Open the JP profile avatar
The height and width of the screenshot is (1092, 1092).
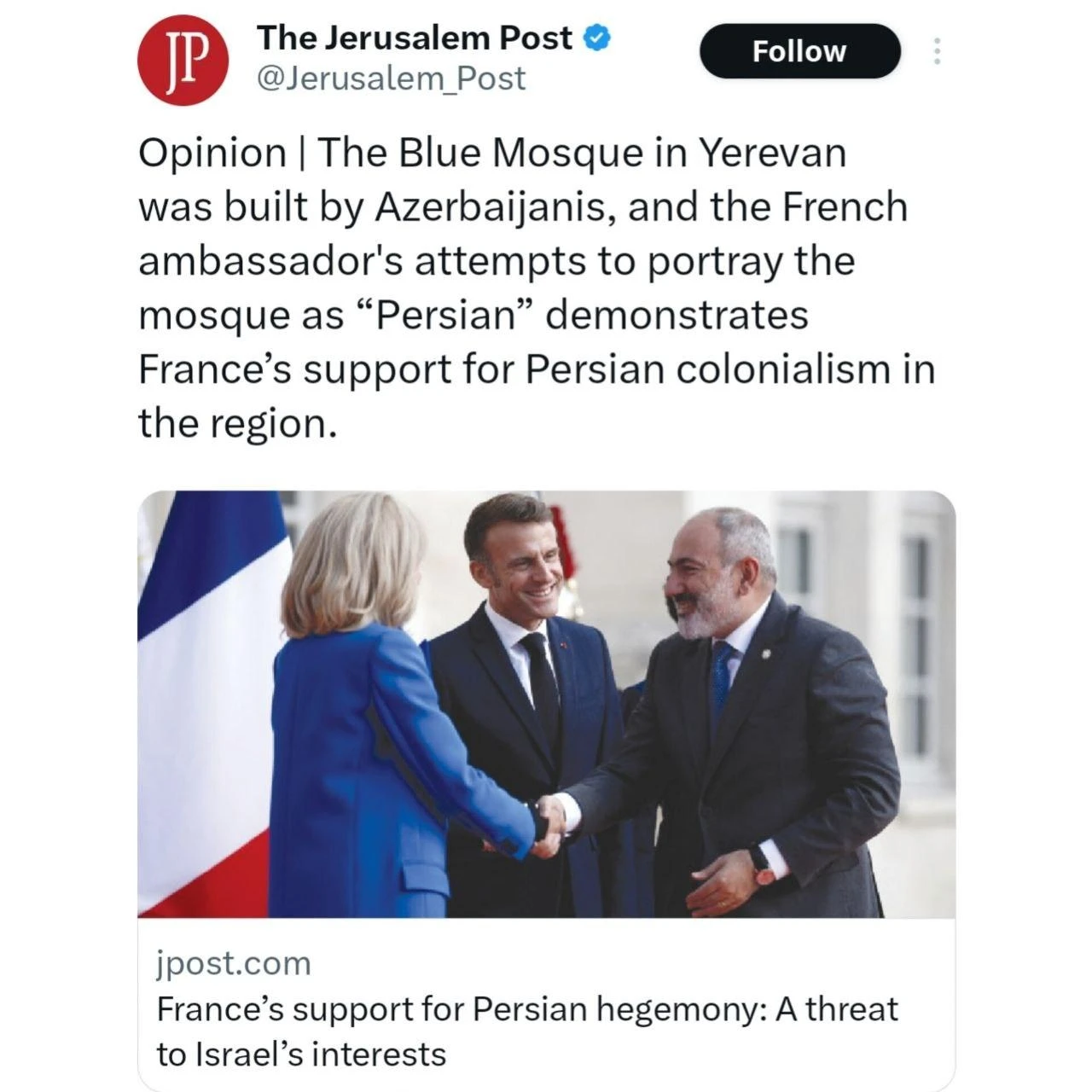pyautogui.click(x=182, y=61)
